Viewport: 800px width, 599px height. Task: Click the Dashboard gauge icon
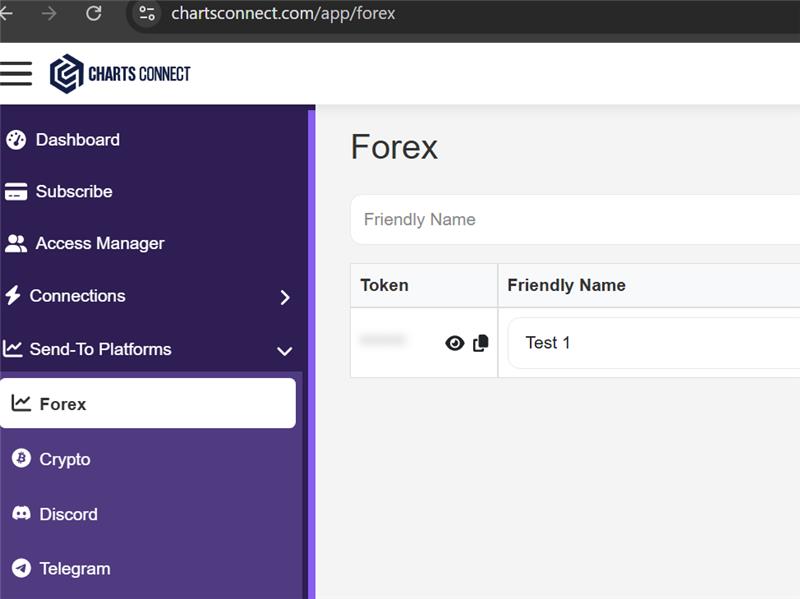pyautogui.click(x=15, y=140)
